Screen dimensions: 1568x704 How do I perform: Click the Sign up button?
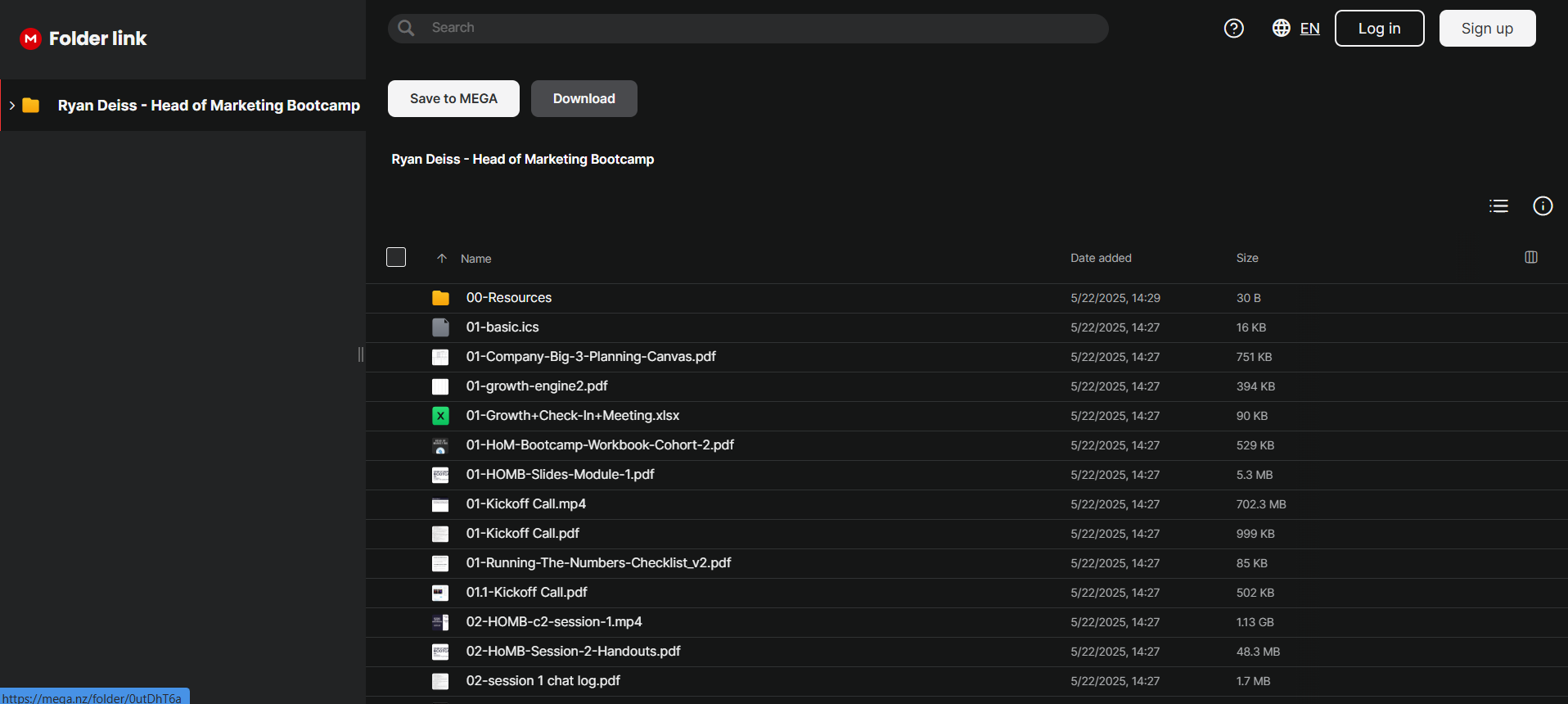(x=1487, y=29)
